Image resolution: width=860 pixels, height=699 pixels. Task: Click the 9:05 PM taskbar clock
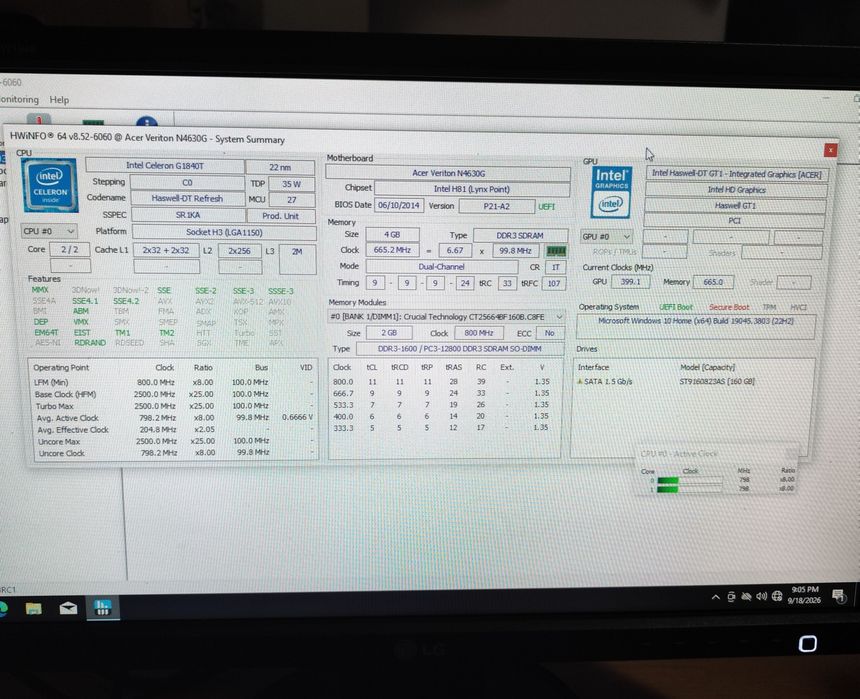805,595
